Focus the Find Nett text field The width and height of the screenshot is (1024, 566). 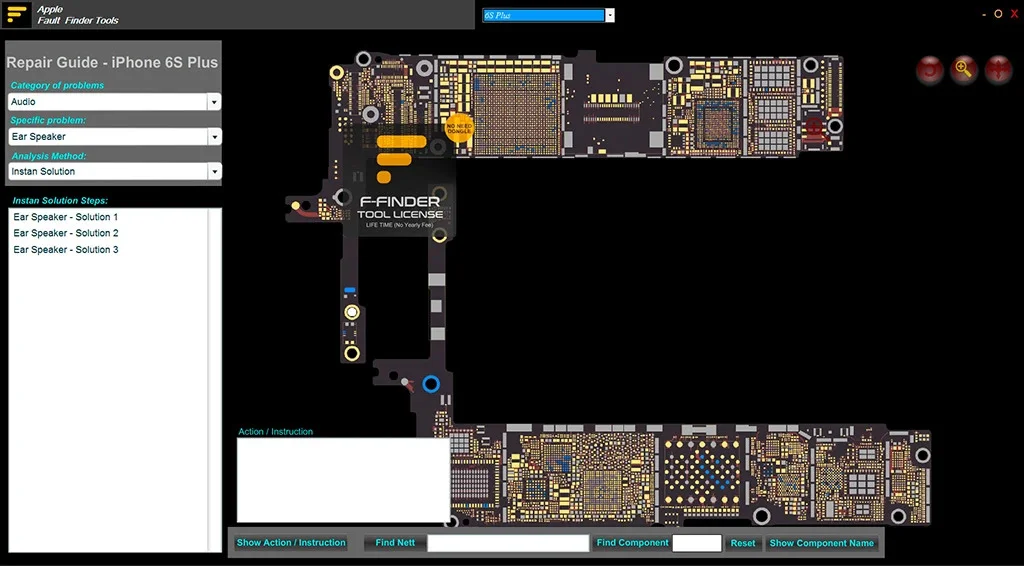[x=508, y=543]
